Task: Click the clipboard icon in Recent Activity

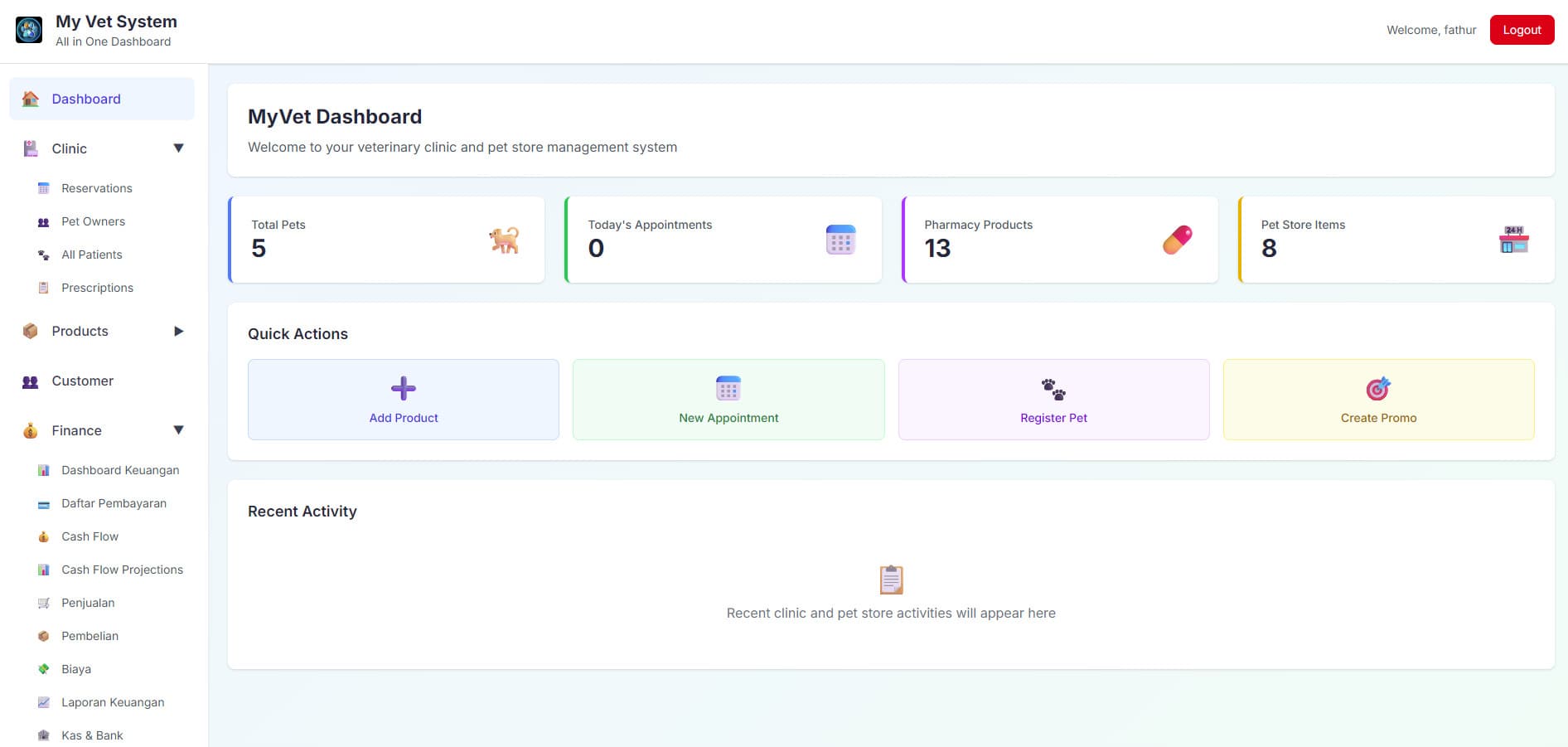Action: coord(891,580)
